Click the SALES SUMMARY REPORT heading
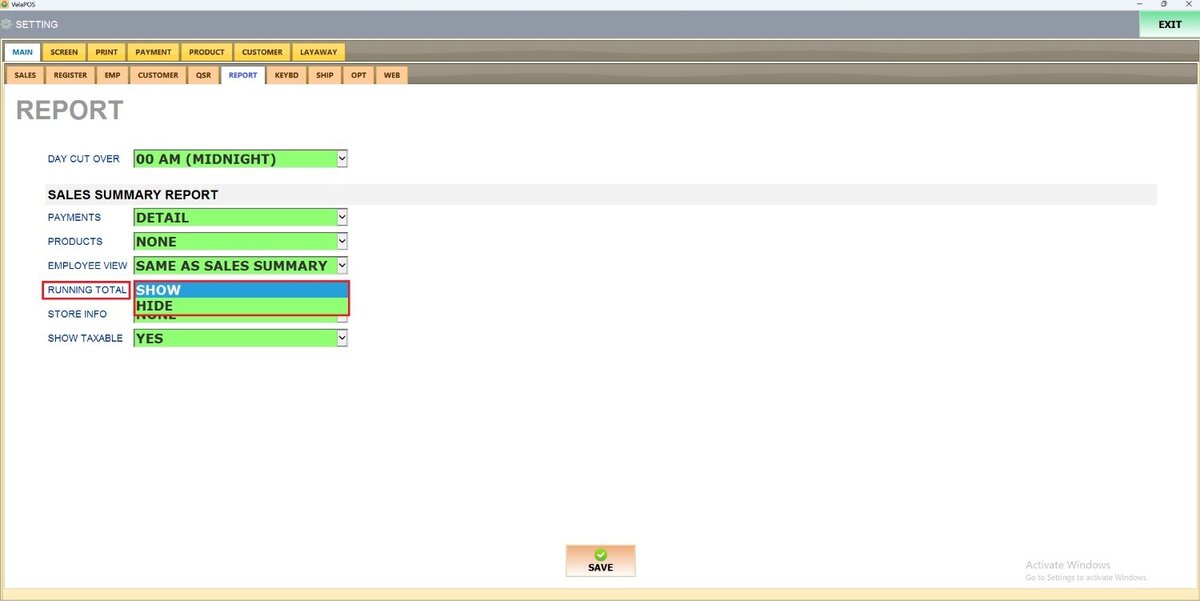The height and width of the screenshot is (601, 1200). tap(133, 194)
